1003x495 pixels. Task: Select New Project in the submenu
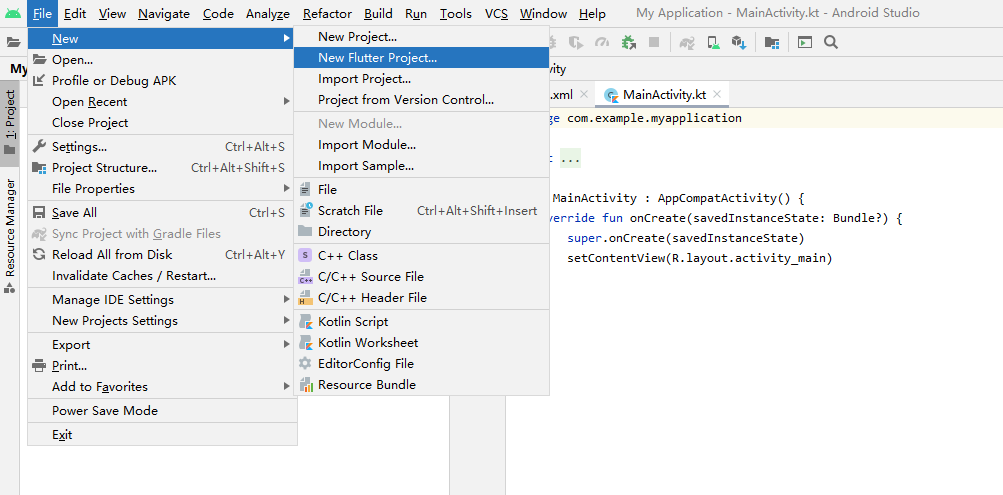pyautogui.click(x=421, y=36)
